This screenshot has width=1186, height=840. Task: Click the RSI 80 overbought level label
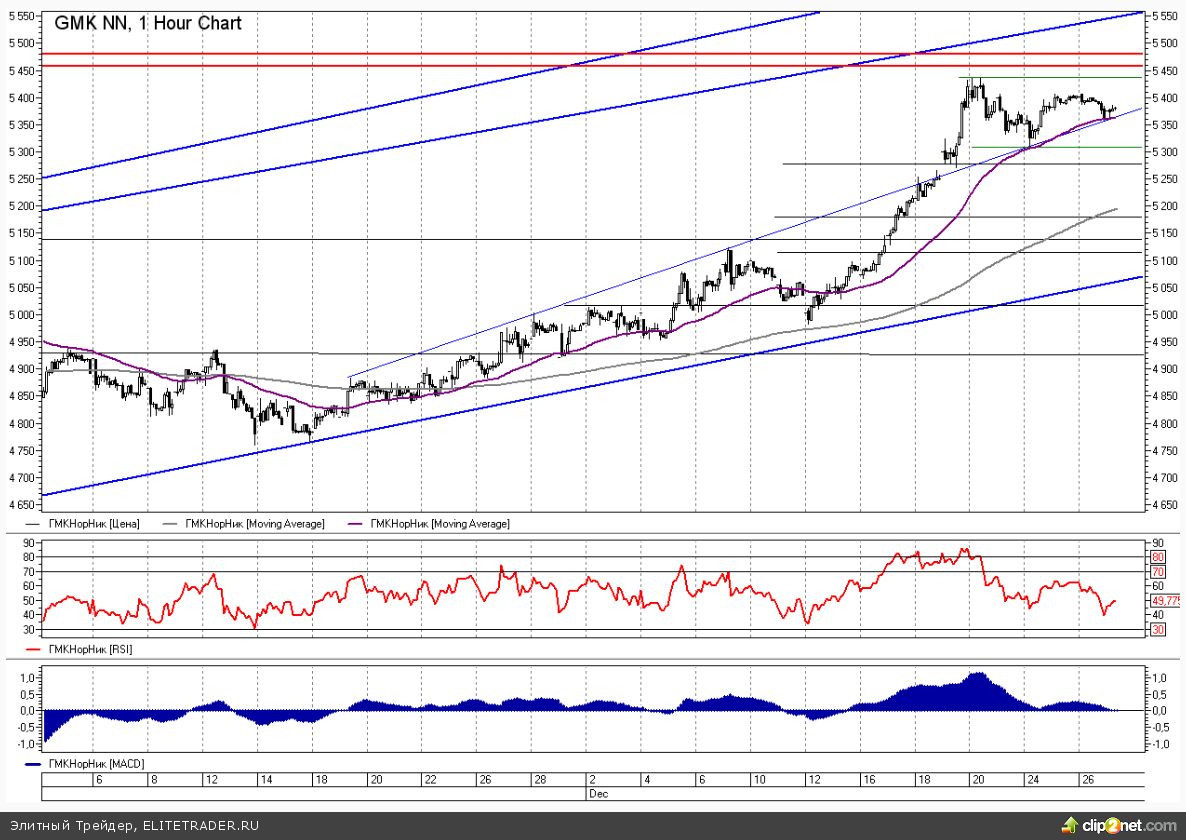1159,557
